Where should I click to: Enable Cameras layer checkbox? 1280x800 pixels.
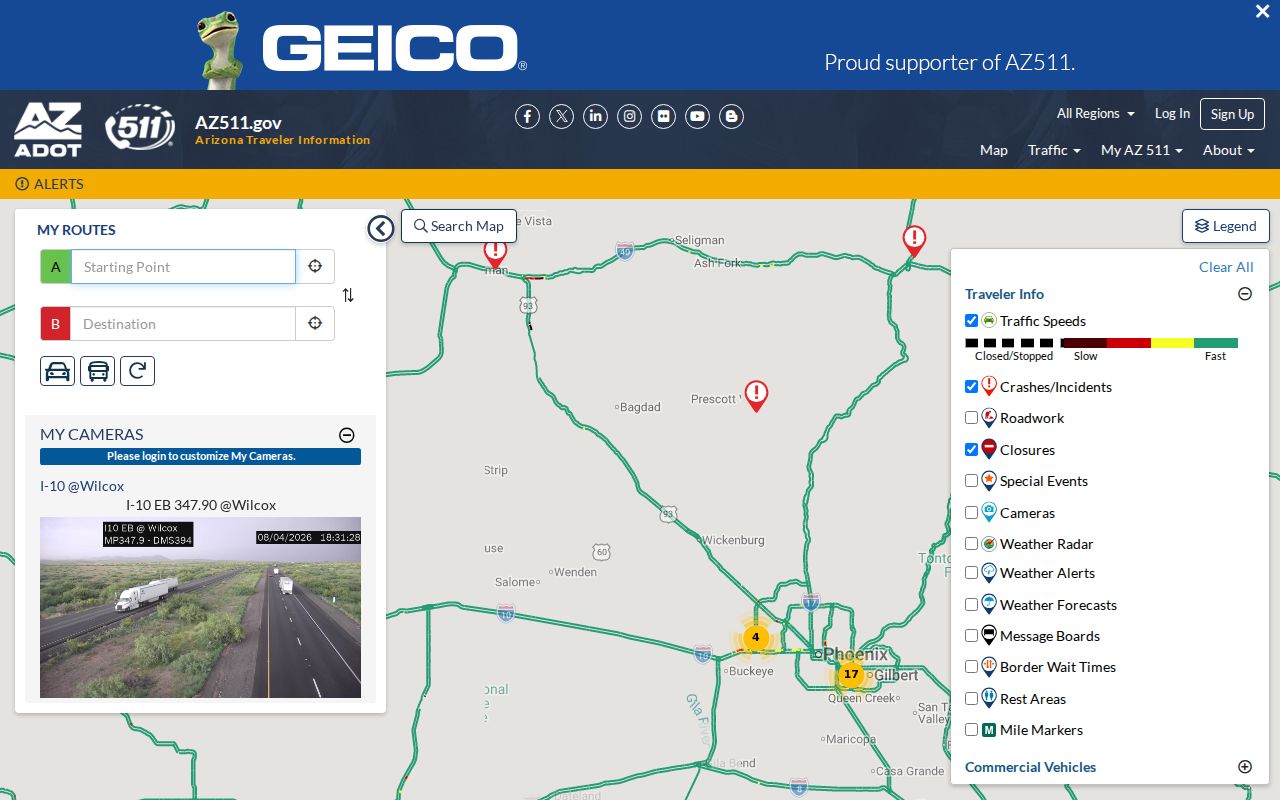click(x=971, y=512)
